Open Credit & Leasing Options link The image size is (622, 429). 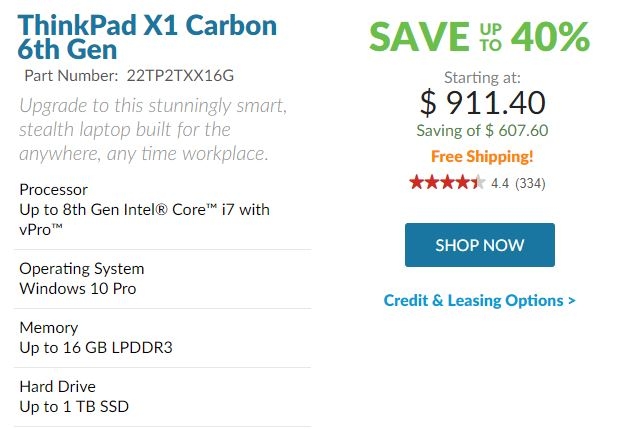click(480, 300)
